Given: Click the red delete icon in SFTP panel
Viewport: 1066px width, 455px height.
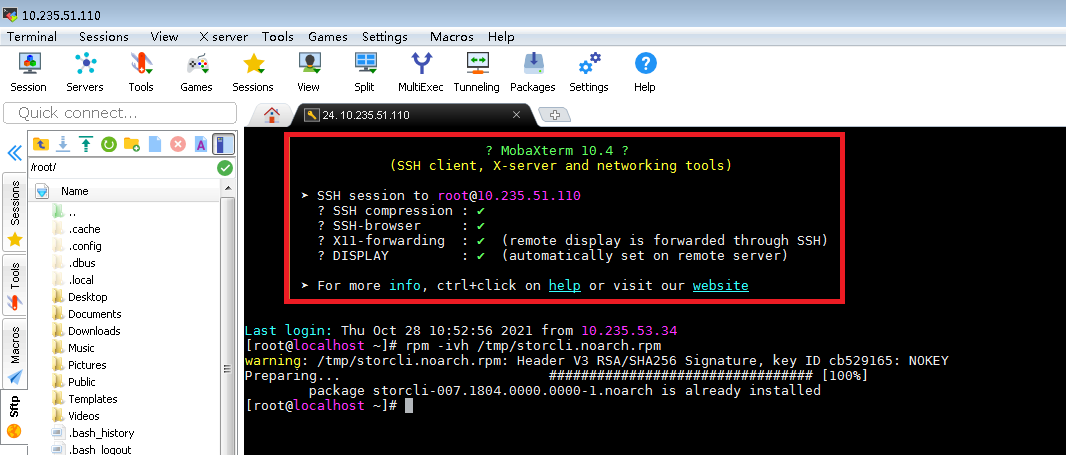Looking at the screenshot, I should click(x=178, y=144).
